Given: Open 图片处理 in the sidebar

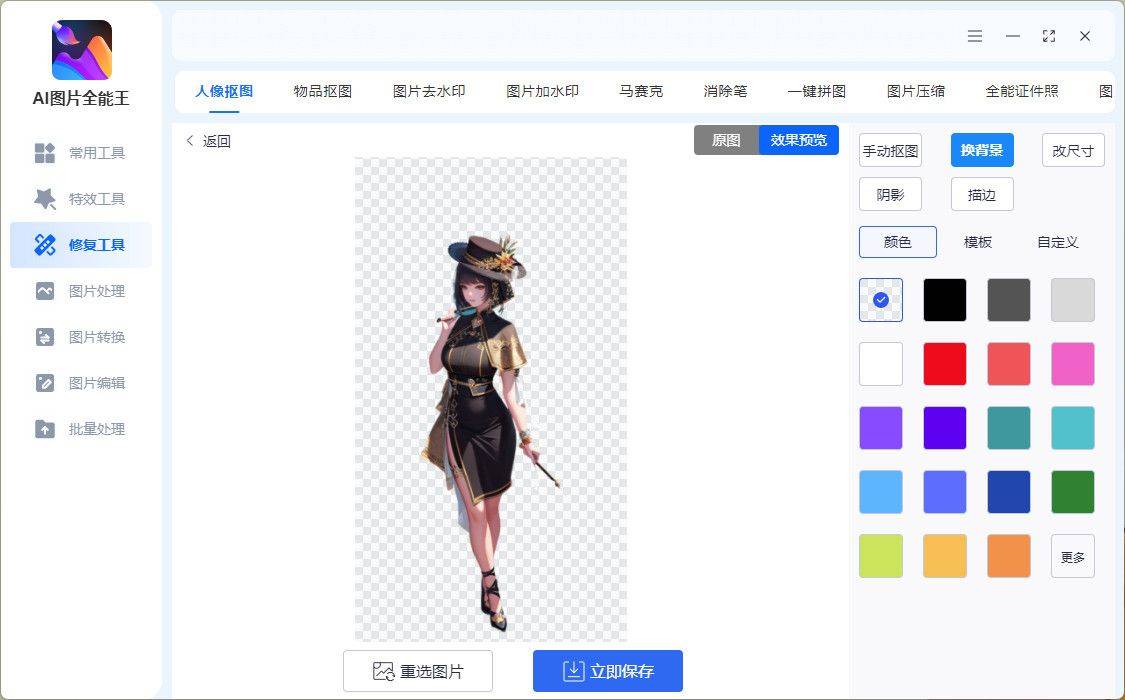Looking at the screenshot, I should point(80,290).
